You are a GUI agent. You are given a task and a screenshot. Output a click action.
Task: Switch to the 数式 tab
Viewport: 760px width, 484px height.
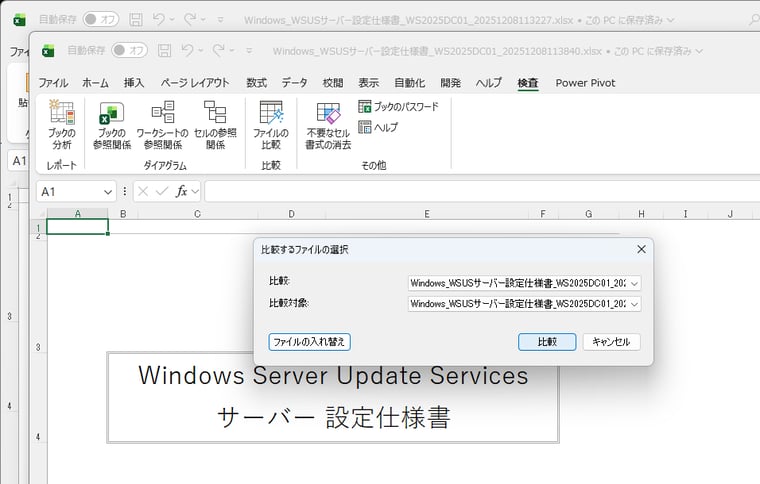coord(256,83)
